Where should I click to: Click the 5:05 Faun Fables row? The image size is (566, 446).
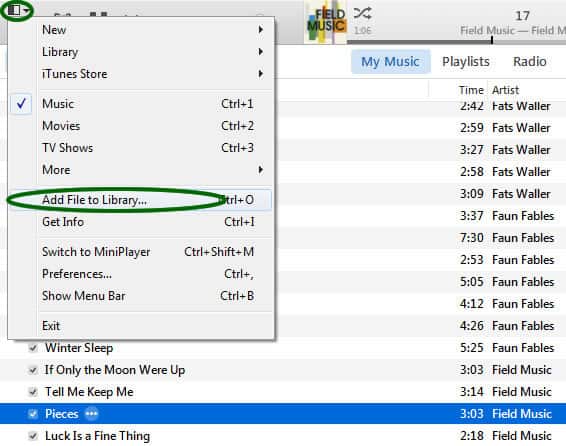pyautogui.click(x=420, y=282)
